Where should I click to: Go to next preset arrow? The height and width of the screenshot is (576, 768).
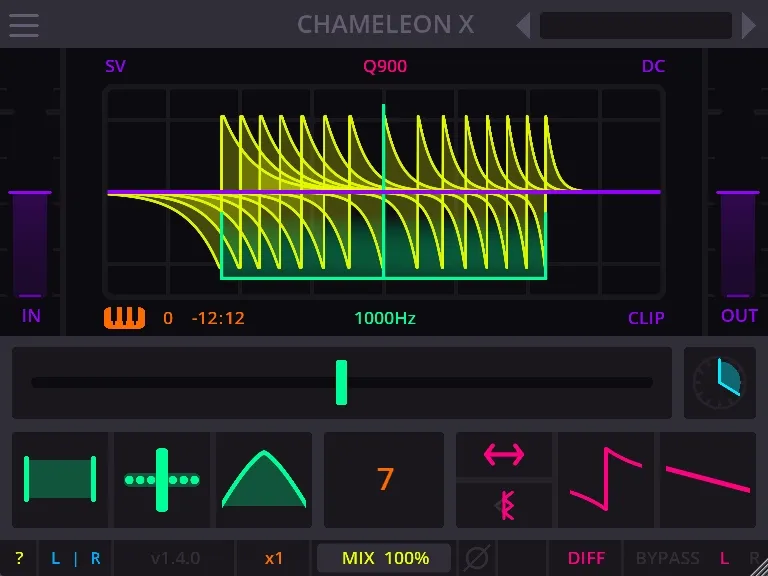[748, 25]
